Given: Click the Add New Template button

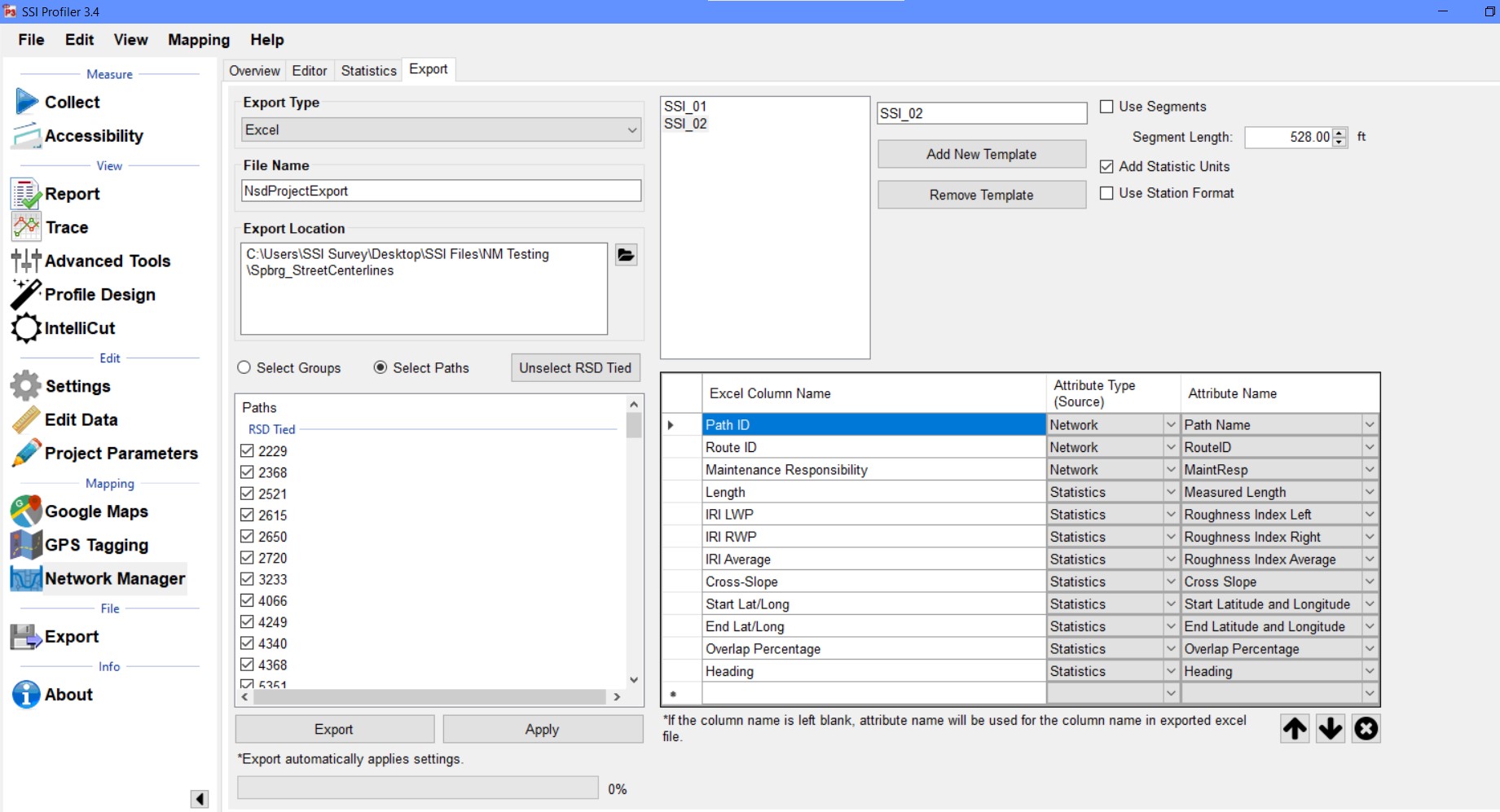Looking at the screenshot, I should pyautogui.click(x=981, y=155).
